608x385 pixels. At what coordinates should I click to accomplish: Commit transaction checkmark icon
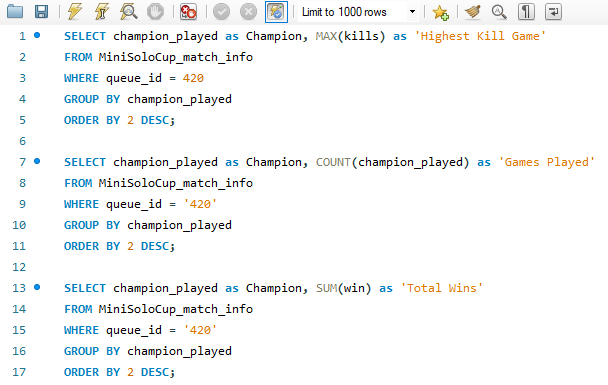(221, 12)
